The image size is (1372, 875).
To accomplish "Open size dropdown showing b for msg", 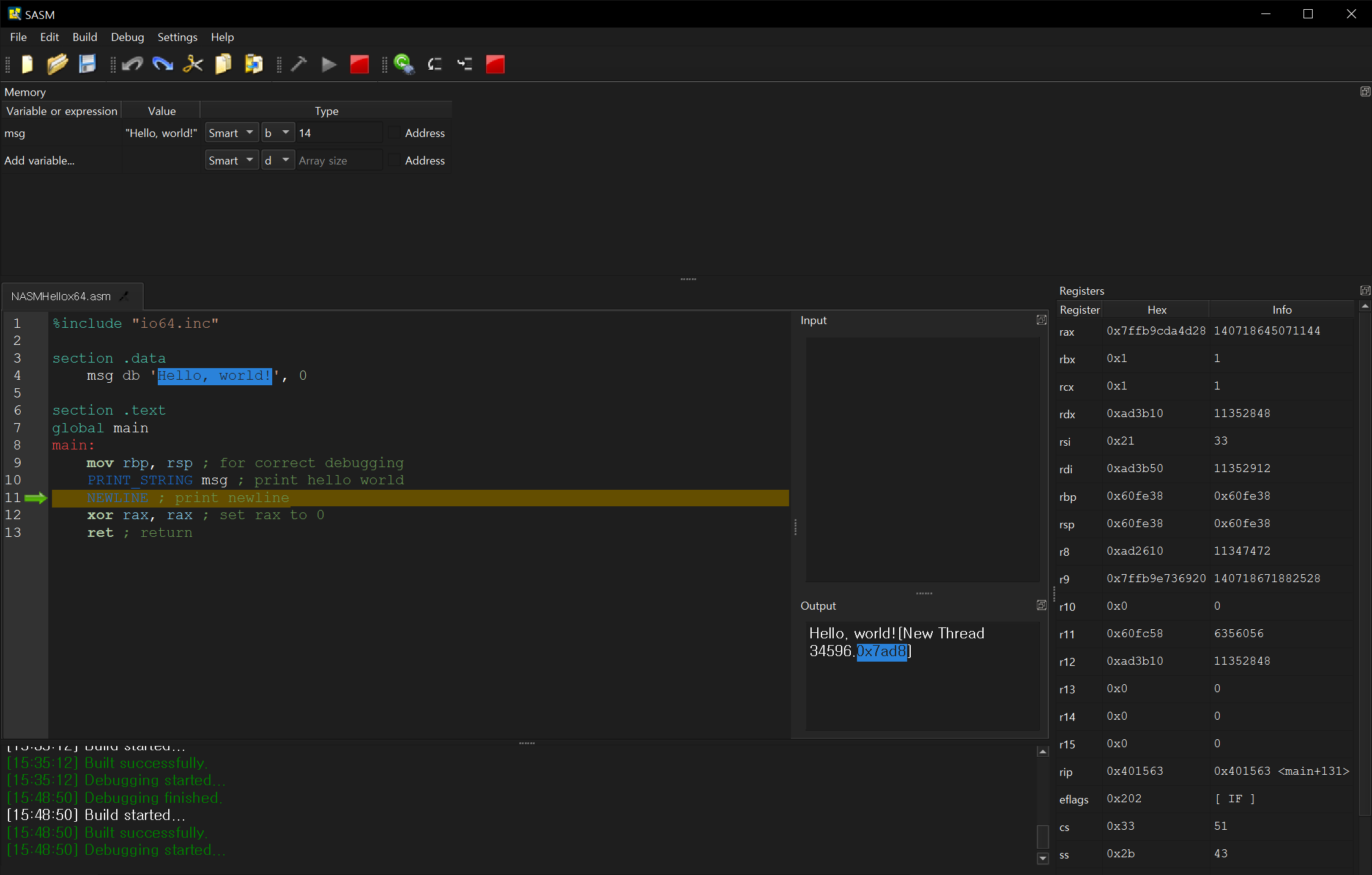I will pos(278,133).
